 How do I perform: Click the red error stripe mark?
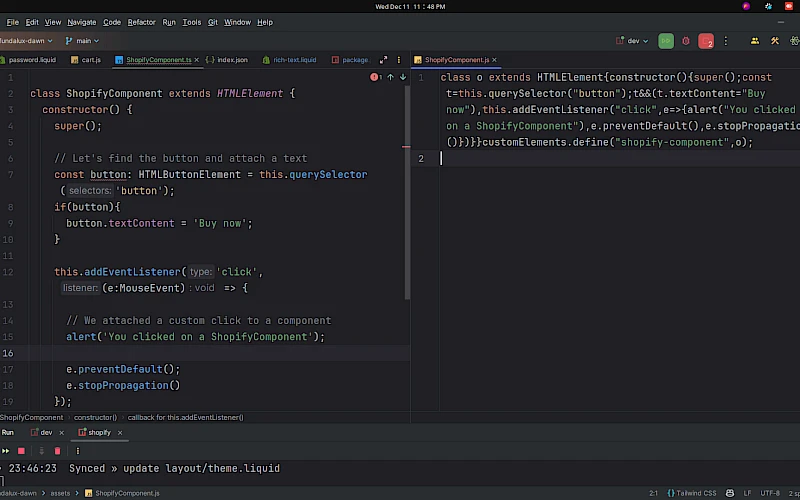pyautogui.click(x=406, y=147)
